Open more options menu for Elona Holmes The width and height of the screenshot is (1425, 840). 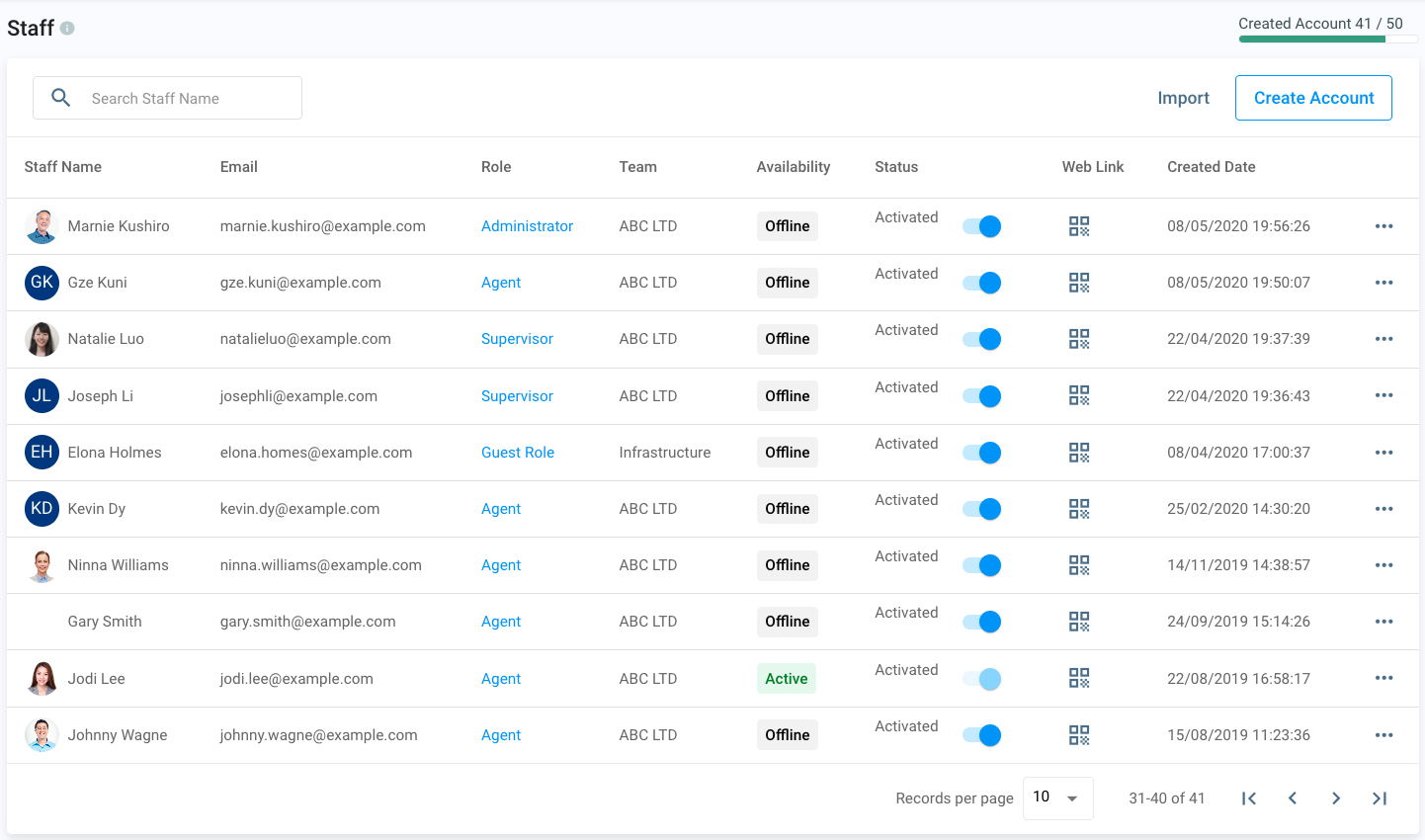pyautogui.click(x=1383, y=453)
